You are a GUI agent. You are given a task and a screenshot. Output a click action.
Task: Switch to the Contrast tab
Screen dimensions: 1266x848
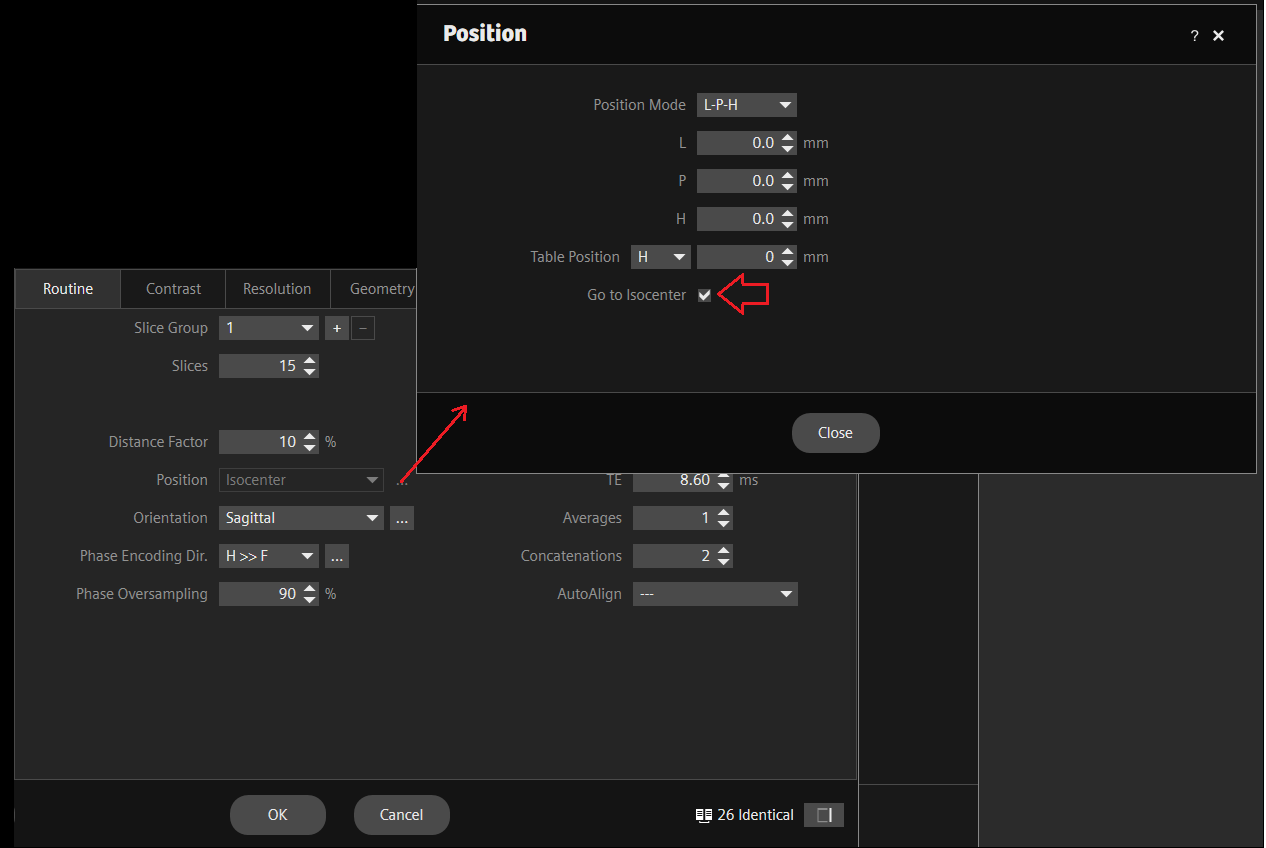click(x=173, y=289)
